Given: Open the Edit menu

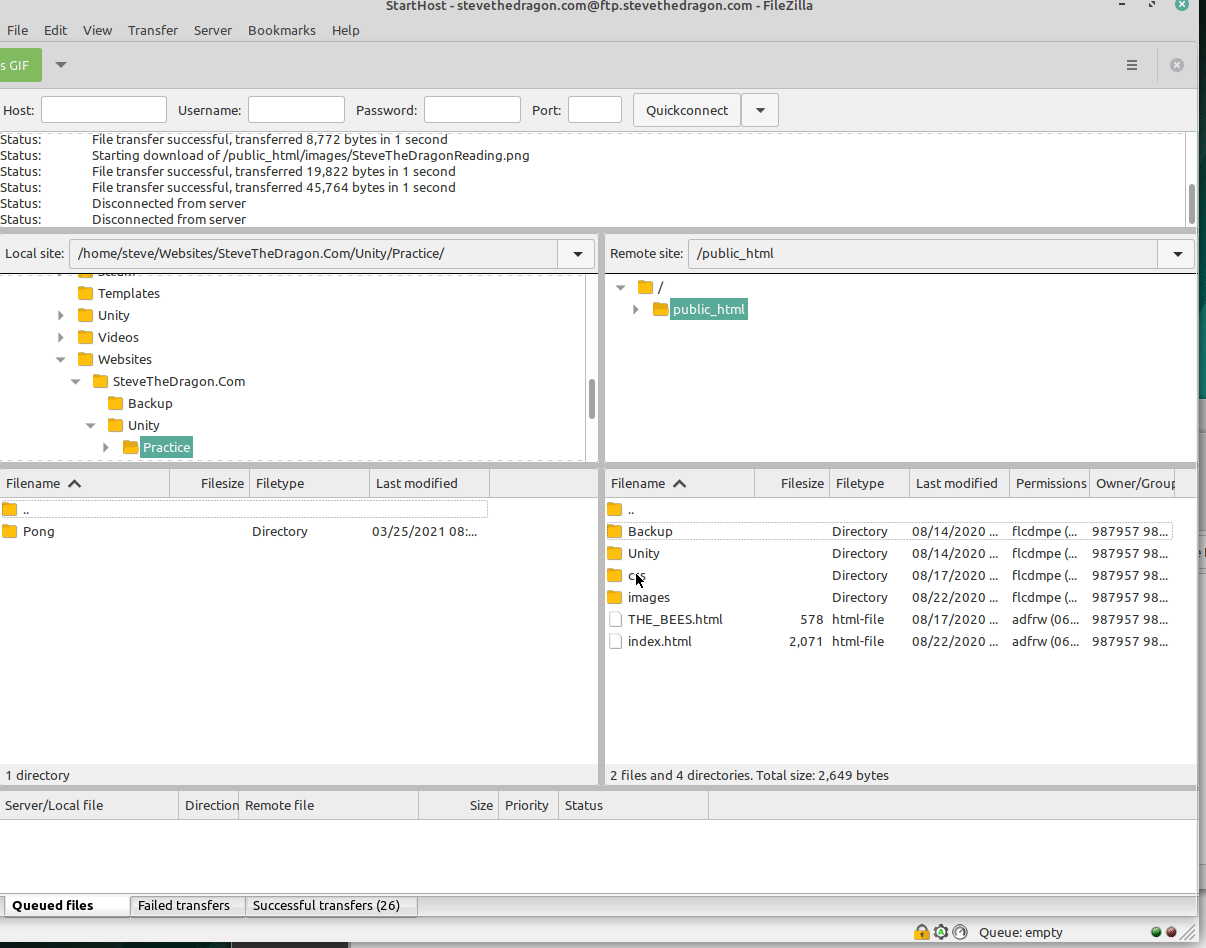Looking at the screenshot, I should click(x=56, y=30).
